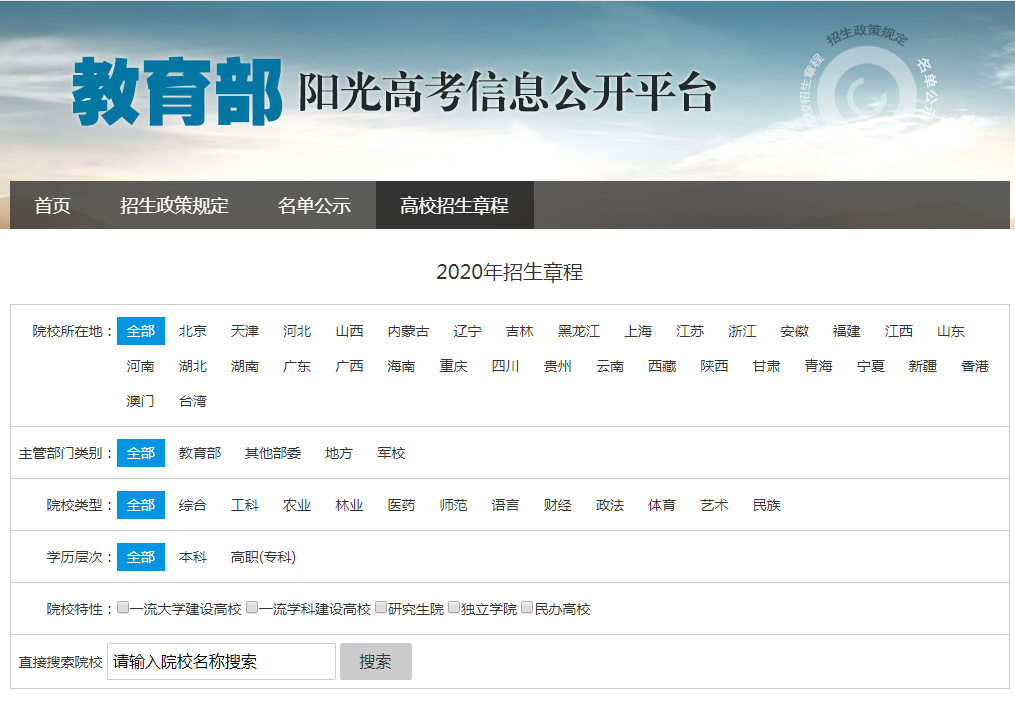The height and width of the screenshot is (702, 1015).
Task: Select 综合 institution type
Action: [193, 504]
